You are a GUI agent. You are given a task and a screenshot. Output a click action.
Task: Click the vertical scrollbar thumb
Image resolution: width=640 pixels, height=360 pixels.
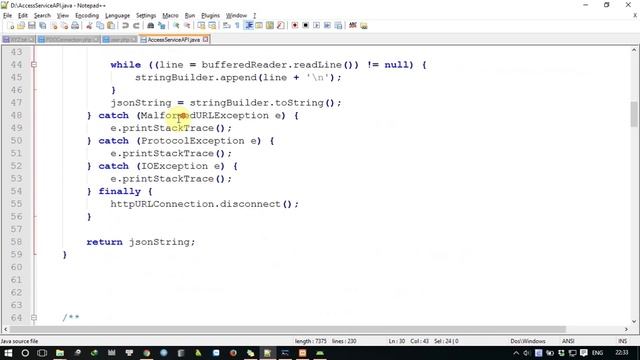click(x=634, y=115)
